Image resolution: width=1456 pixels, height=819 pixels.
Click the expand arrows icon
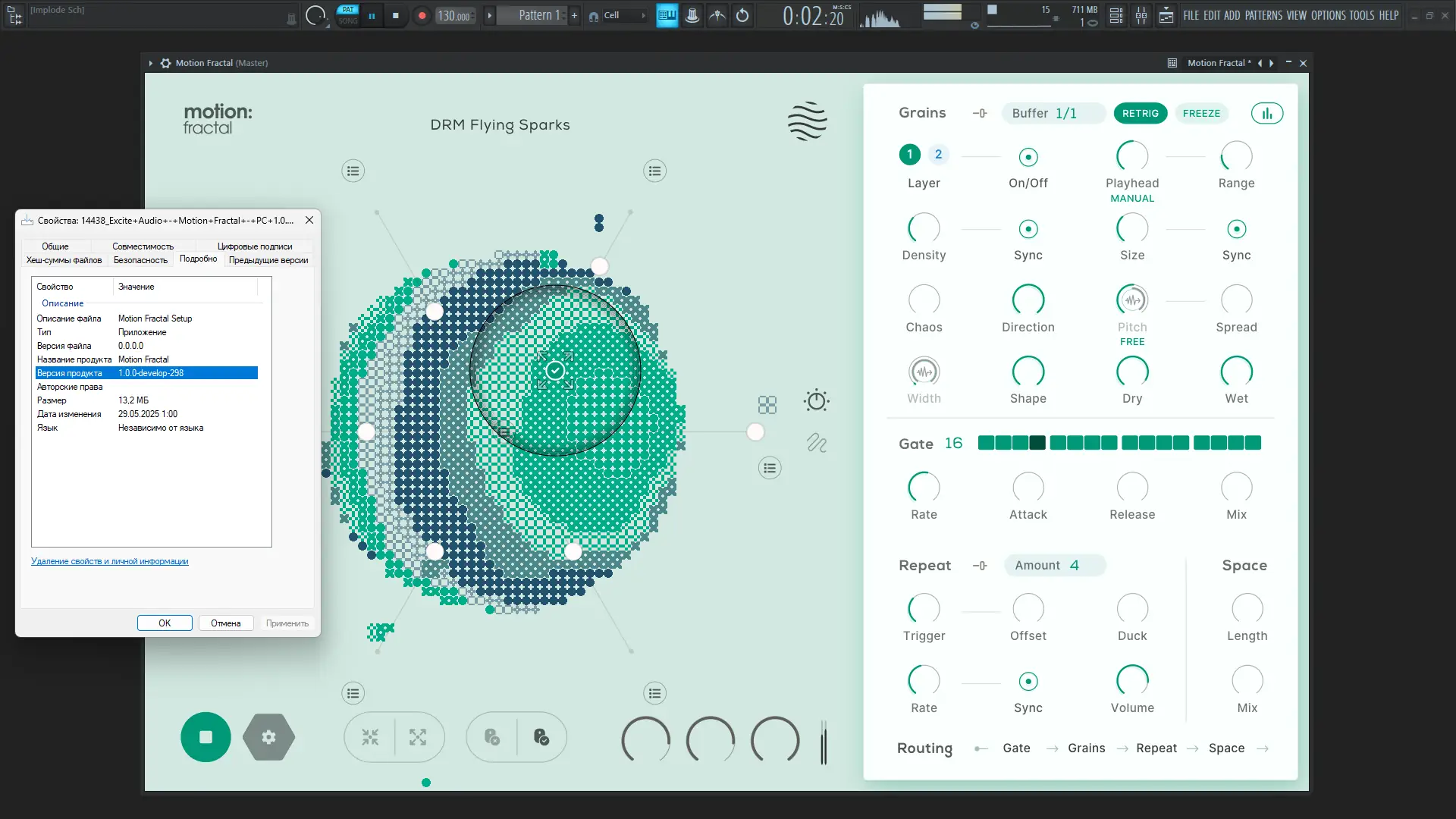(x=418, y=737)
